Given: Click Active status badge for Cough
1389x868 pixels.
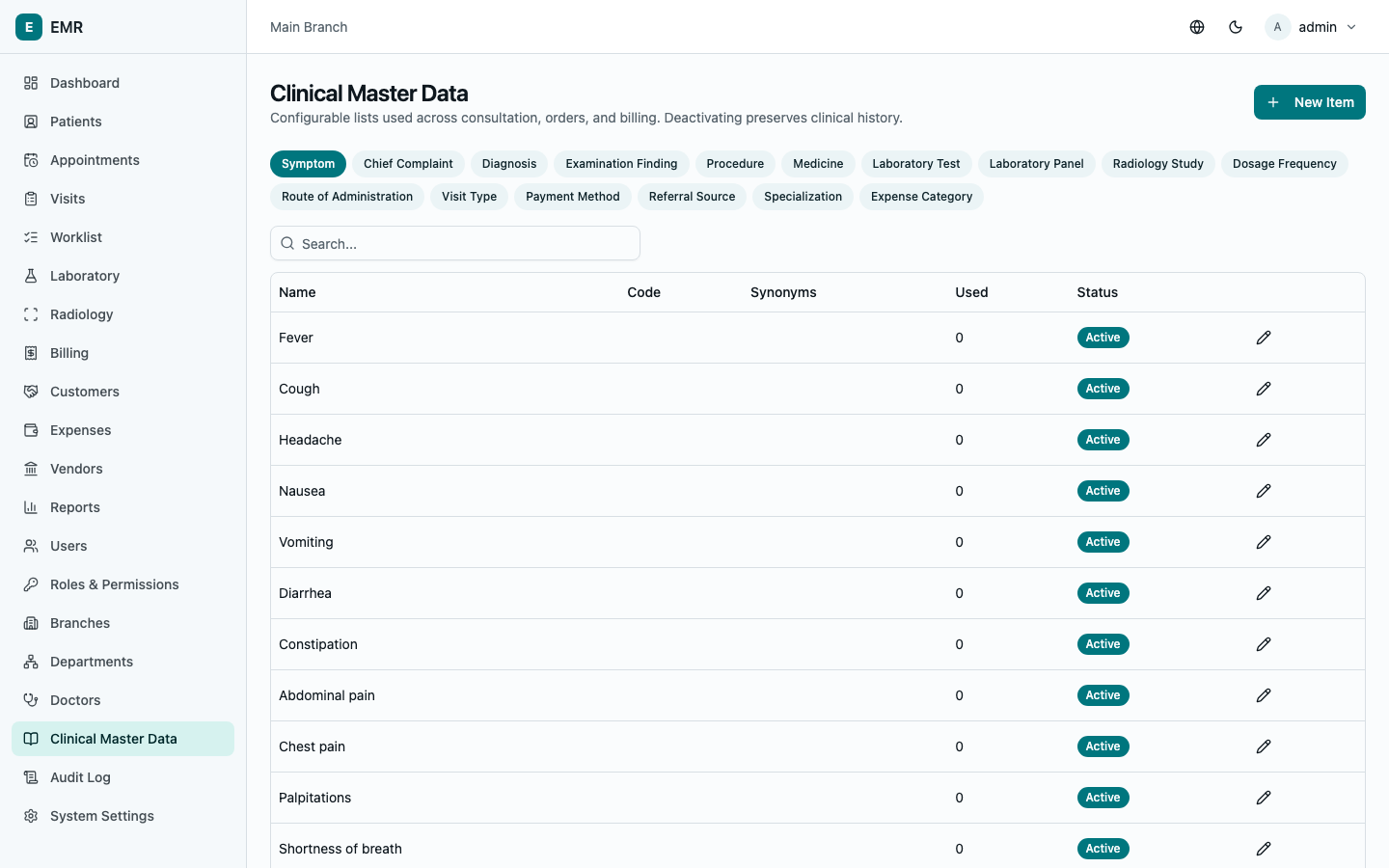Looking at the screenshot, I should [x=1103, y=389].
